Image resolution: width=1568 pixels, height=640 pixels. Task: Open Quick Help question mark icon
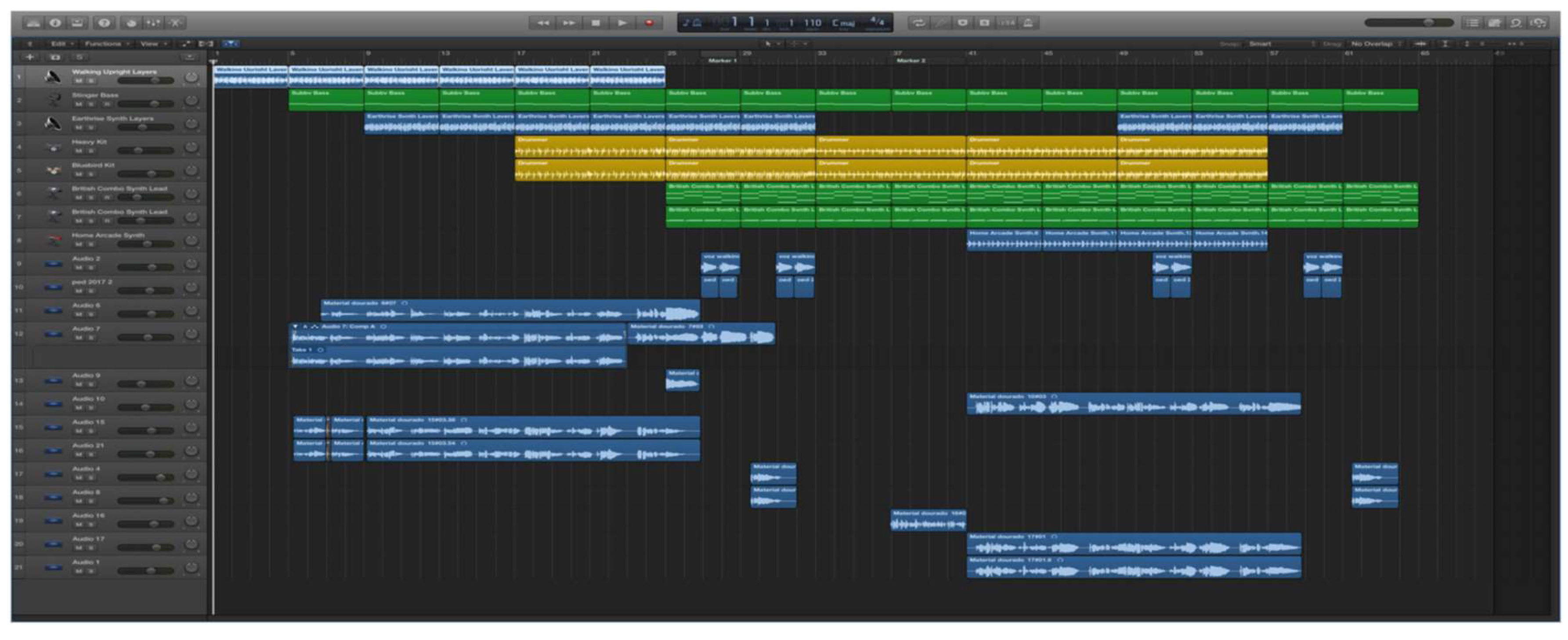tap(105, 23)
